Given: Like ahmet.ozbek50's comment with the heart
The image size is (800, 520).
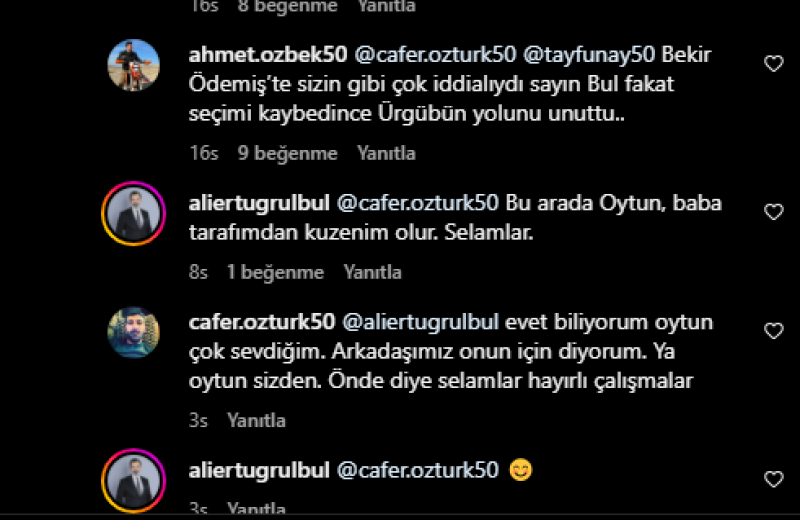Looking at the screenshot, I should [773, 64].
